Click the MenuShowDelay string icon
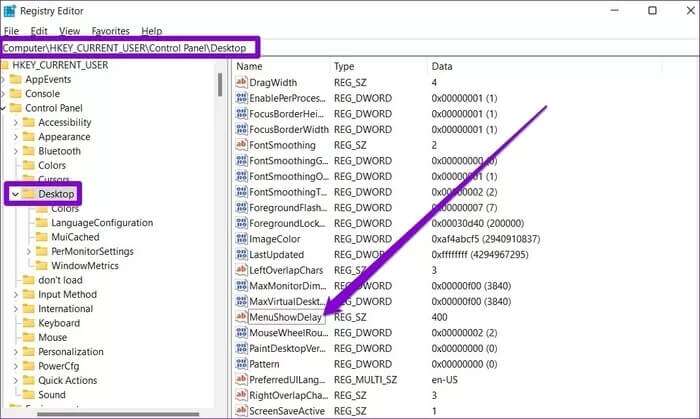Image resolution: width=700 pixels, height=419 pixels. point(241,317)
